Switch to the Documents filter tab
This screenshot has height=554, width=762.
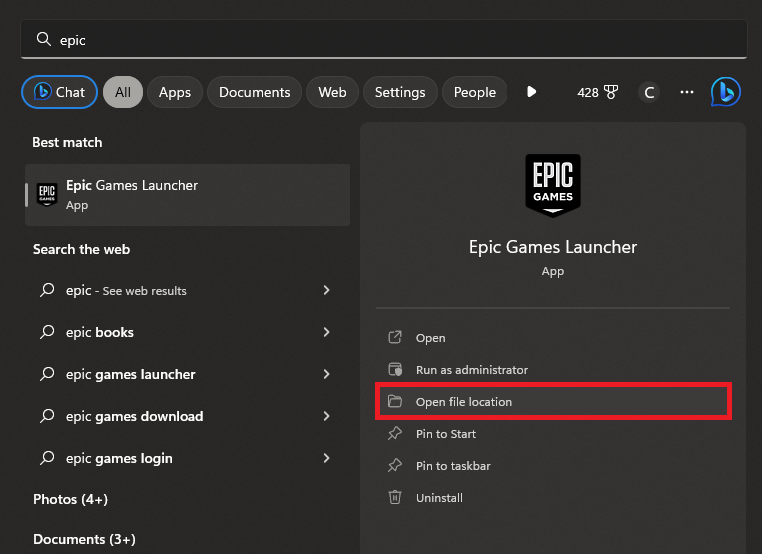pos(254,92)
